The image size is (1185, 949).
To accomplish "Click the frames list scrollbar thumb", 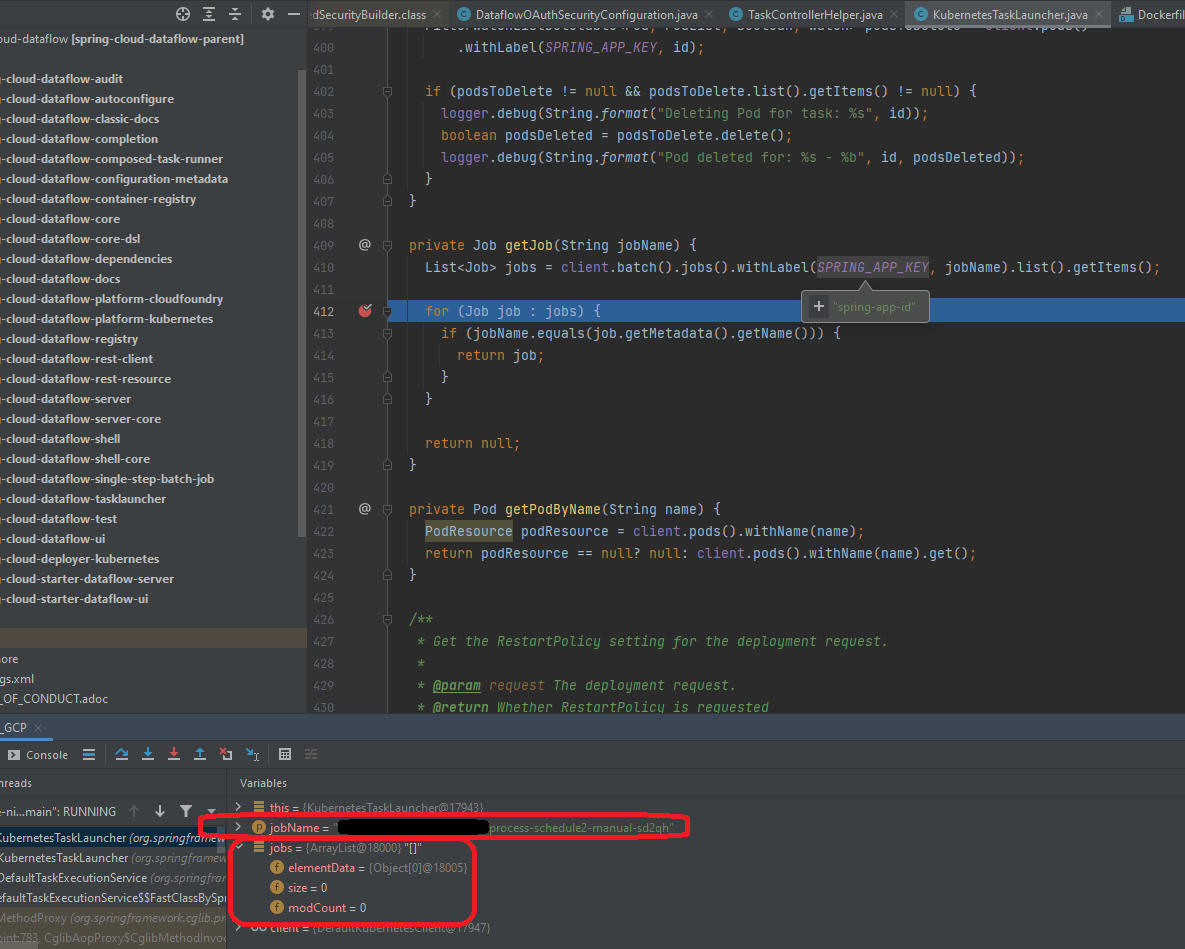I will click(221, 839).
